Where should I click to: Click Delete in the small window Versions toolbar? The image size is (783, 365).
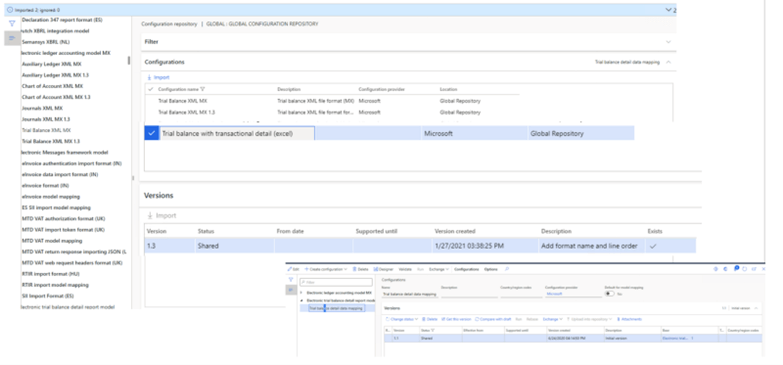tap(429, 319)
